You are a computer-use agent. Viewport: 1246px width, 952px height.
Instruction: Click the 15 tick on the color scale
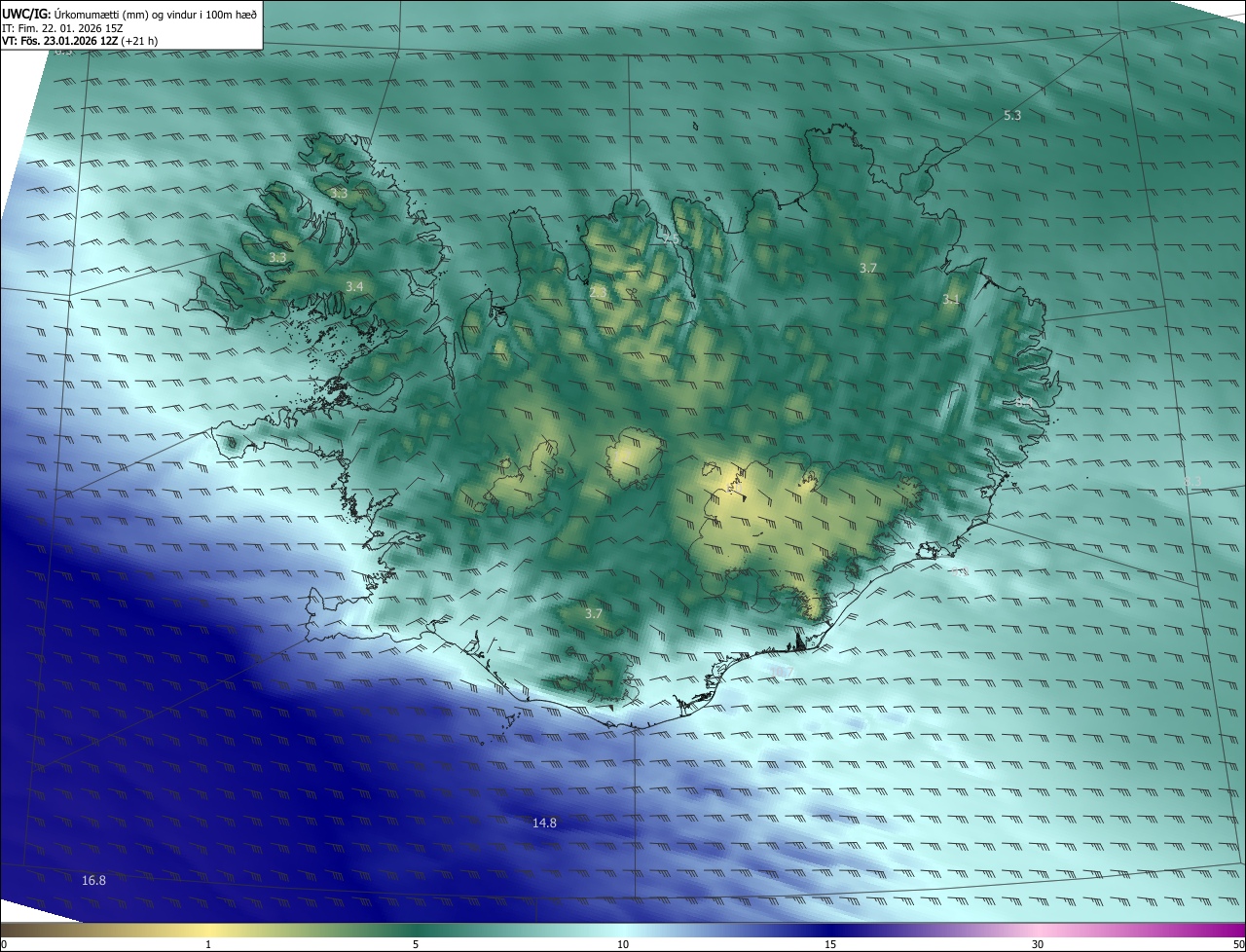click(x=830, y=944)
